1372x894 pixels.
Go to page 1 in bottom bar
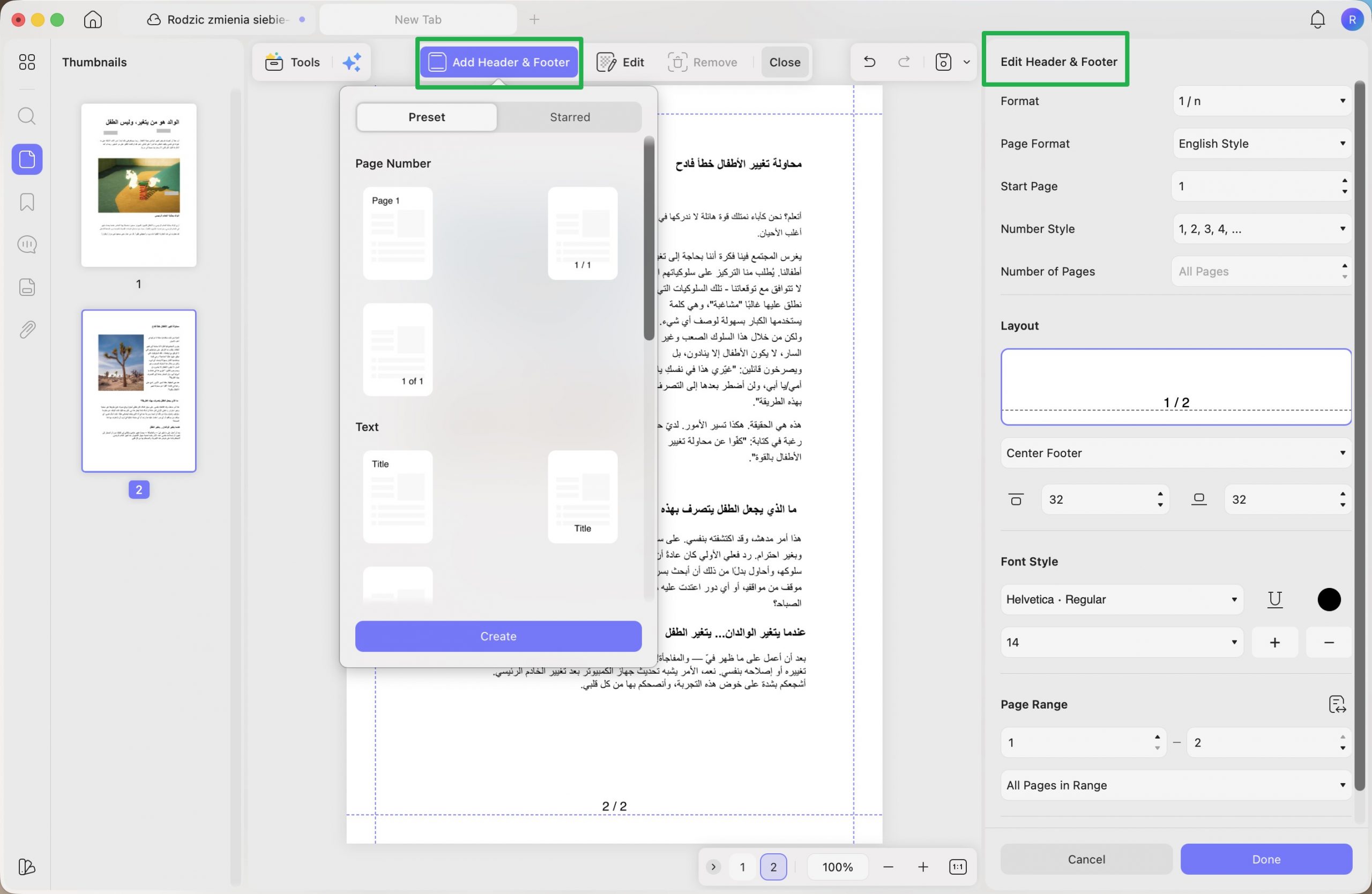point(742,867)
